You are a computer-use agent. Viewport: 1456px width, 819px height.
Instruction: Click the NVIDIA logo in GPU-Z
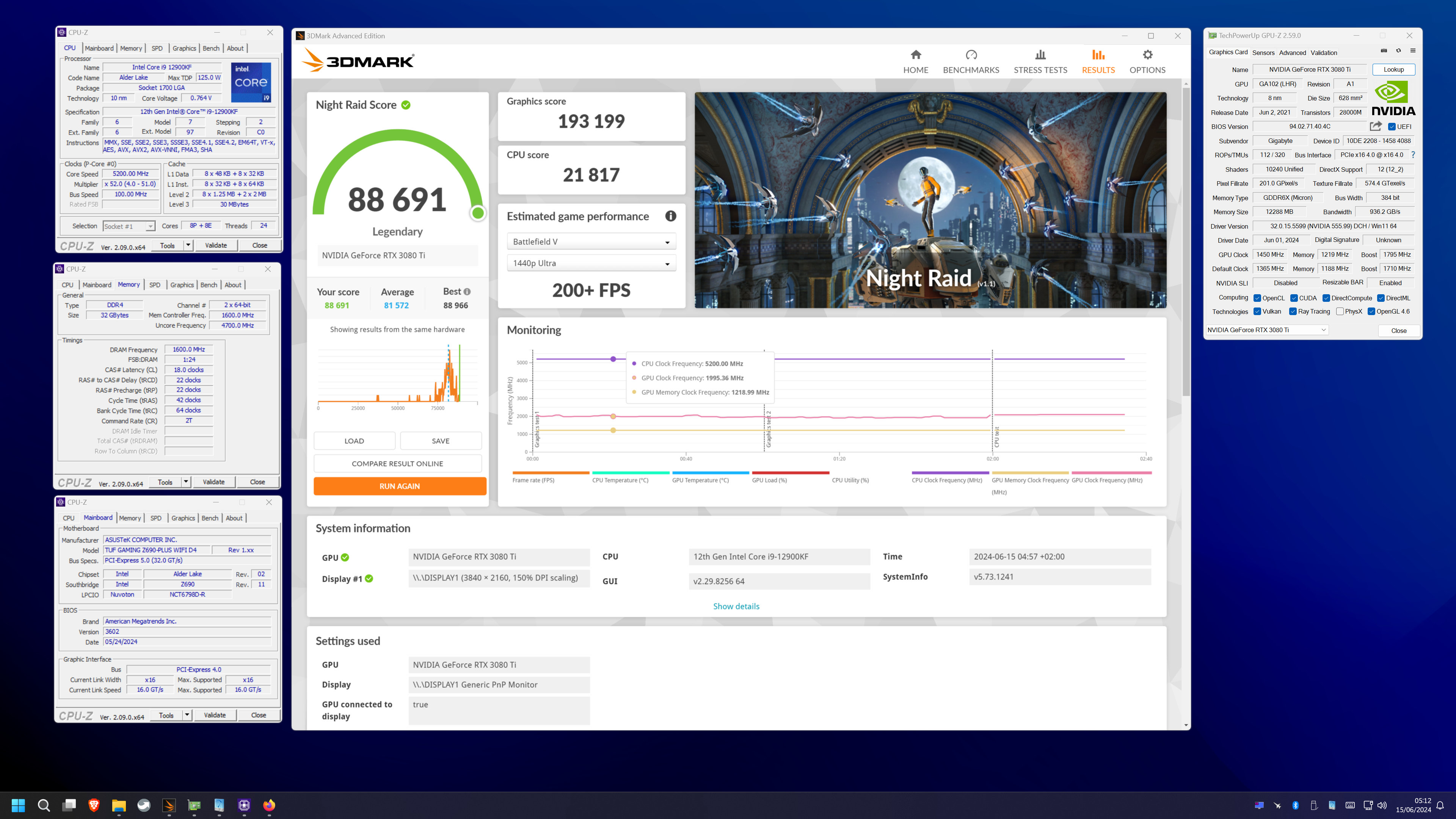coord(1393,98)
